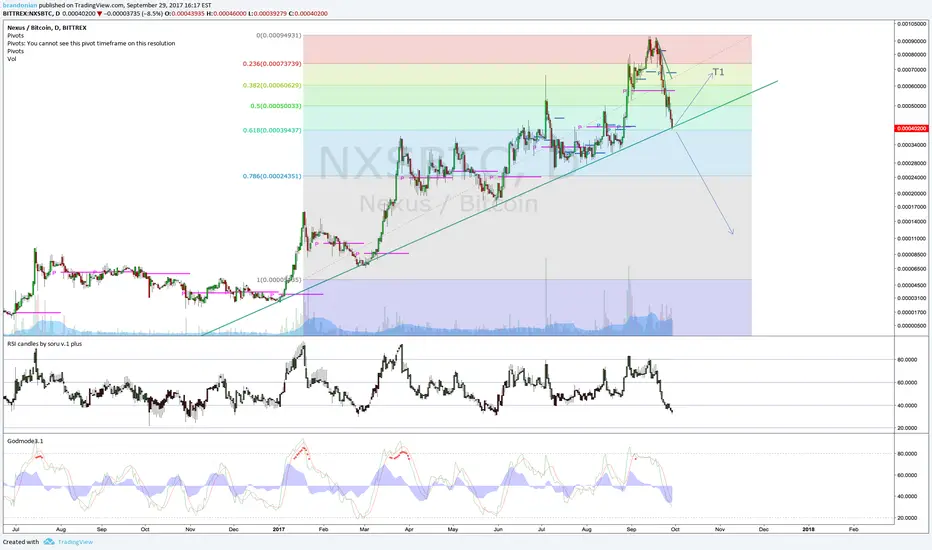Open the brandonian author profile link
Image resolution: width=932 pixels, height=550 pixels.
click(20, 5)
